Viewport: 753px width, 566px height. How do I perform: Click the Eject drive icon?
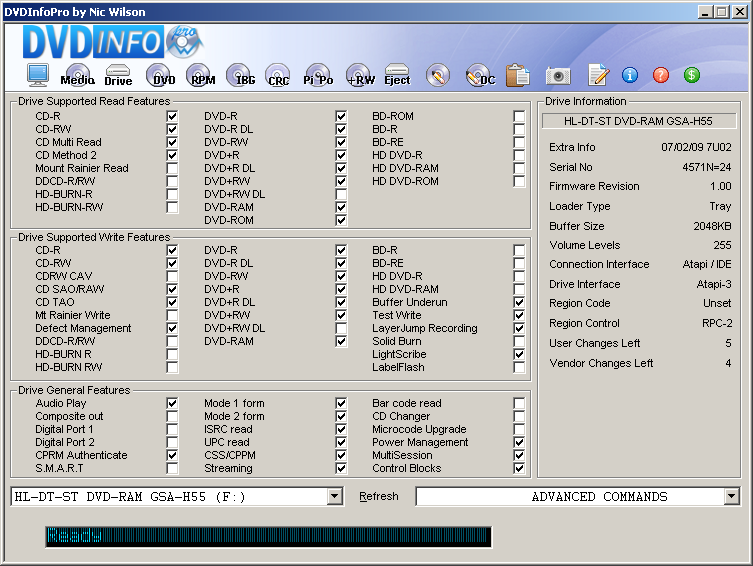pos(397,76)
